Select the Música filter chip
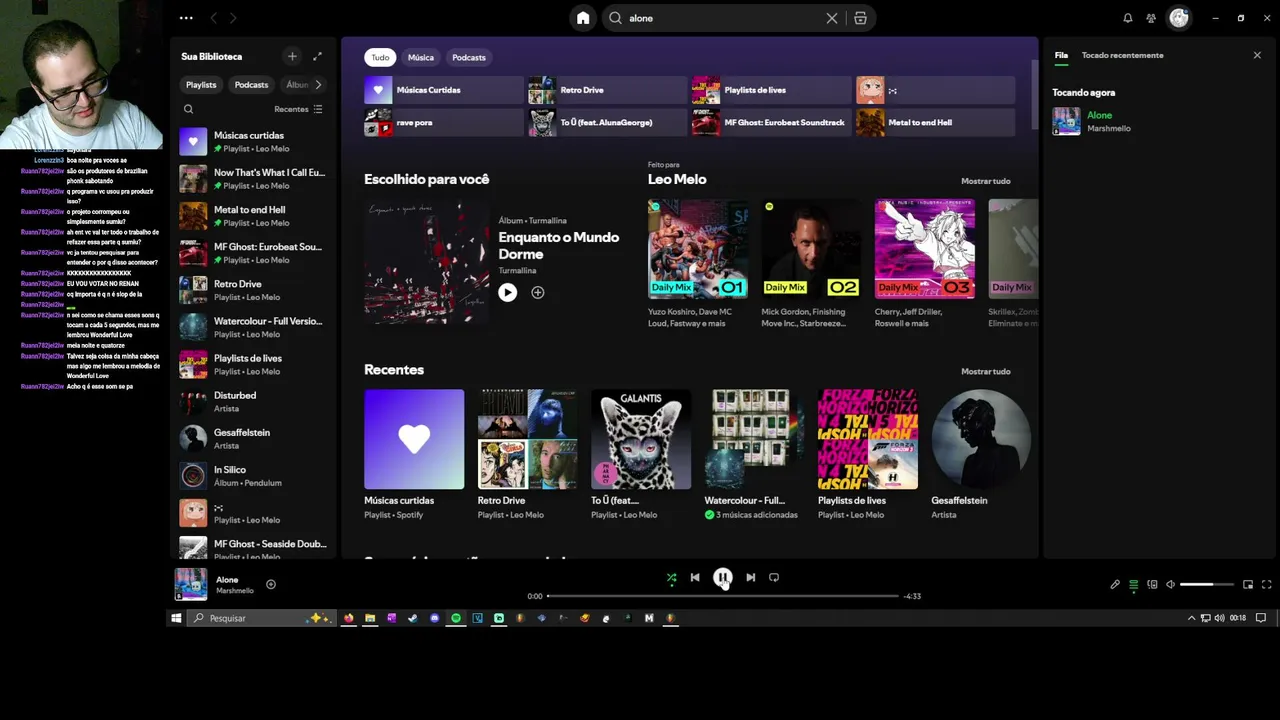This screenshot has width=1280, height=720. [421, 57]
